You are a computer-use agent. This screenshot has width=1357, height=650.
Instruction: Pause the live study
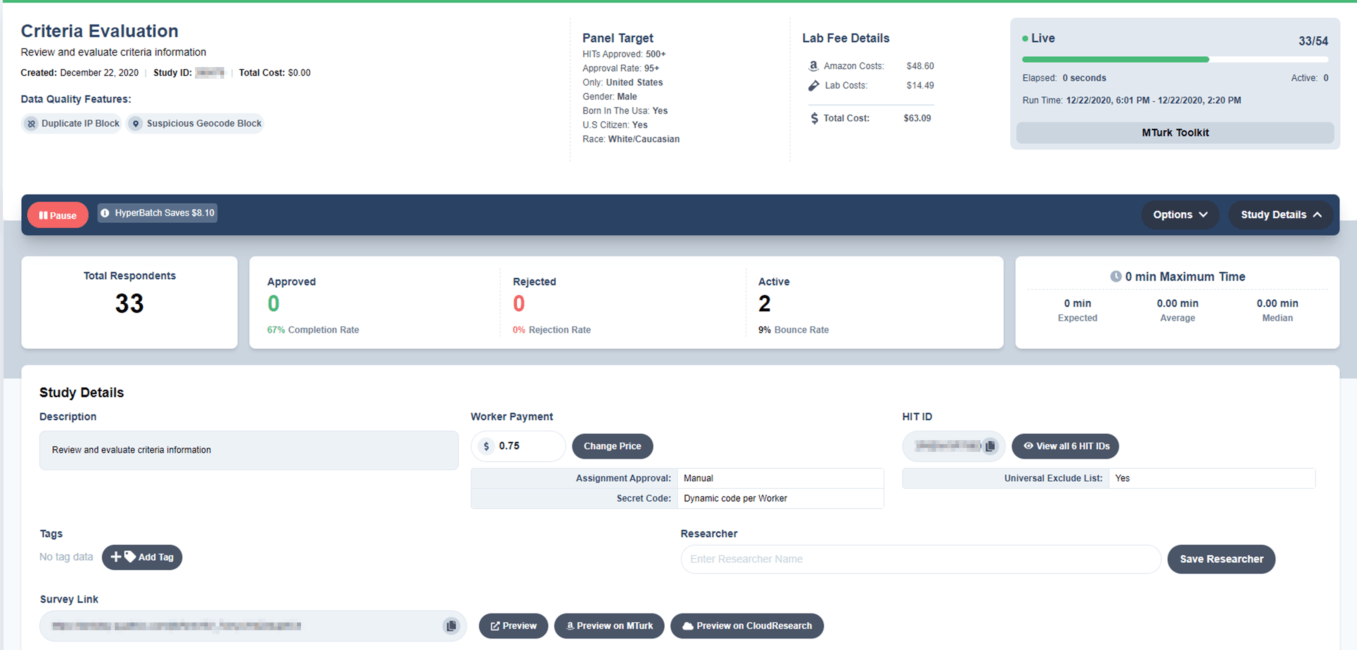pos(58,215)
